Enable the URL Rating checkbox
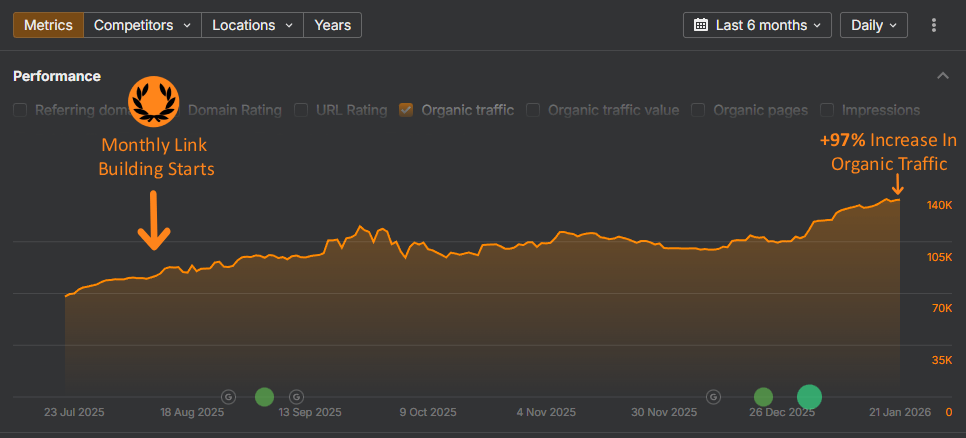The width and height of the screenshot is (966, 438). click(301, 110)
